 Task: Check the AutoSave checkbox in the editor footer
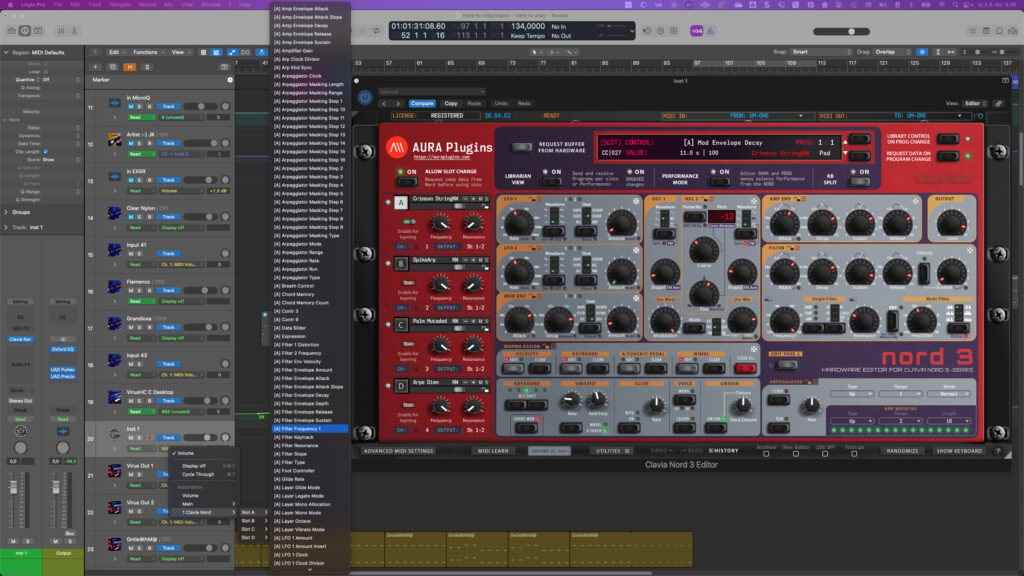[767, 453]
